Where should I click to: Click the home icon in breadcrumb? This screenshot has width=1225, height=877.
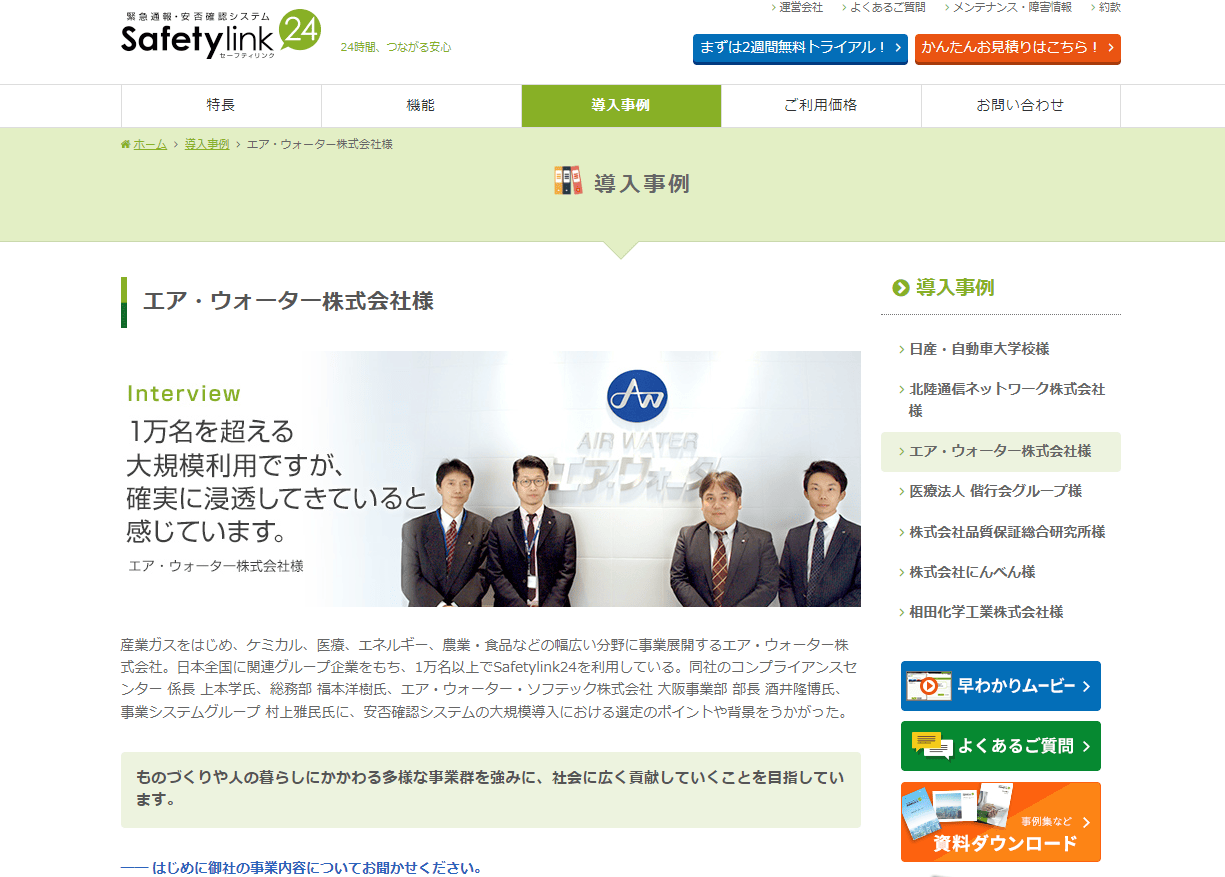125,145
